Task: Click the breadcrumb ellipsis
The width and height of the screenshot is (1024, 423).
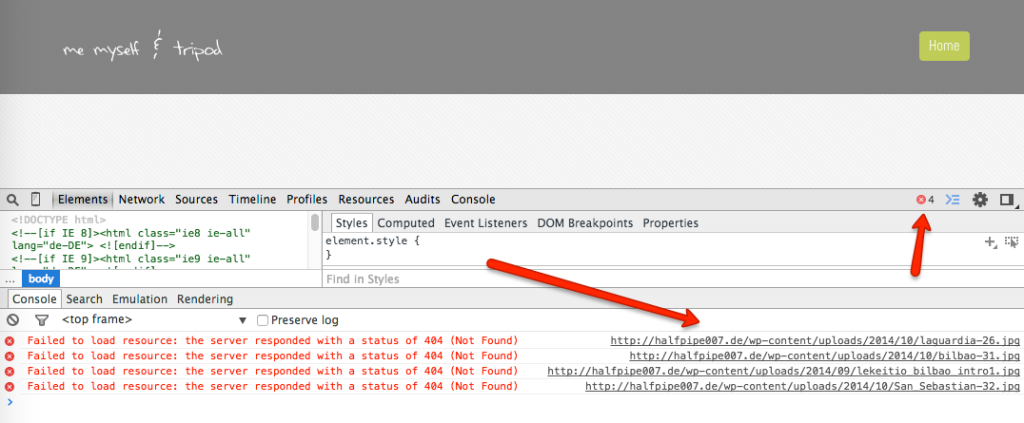Action: click(10, 279)
